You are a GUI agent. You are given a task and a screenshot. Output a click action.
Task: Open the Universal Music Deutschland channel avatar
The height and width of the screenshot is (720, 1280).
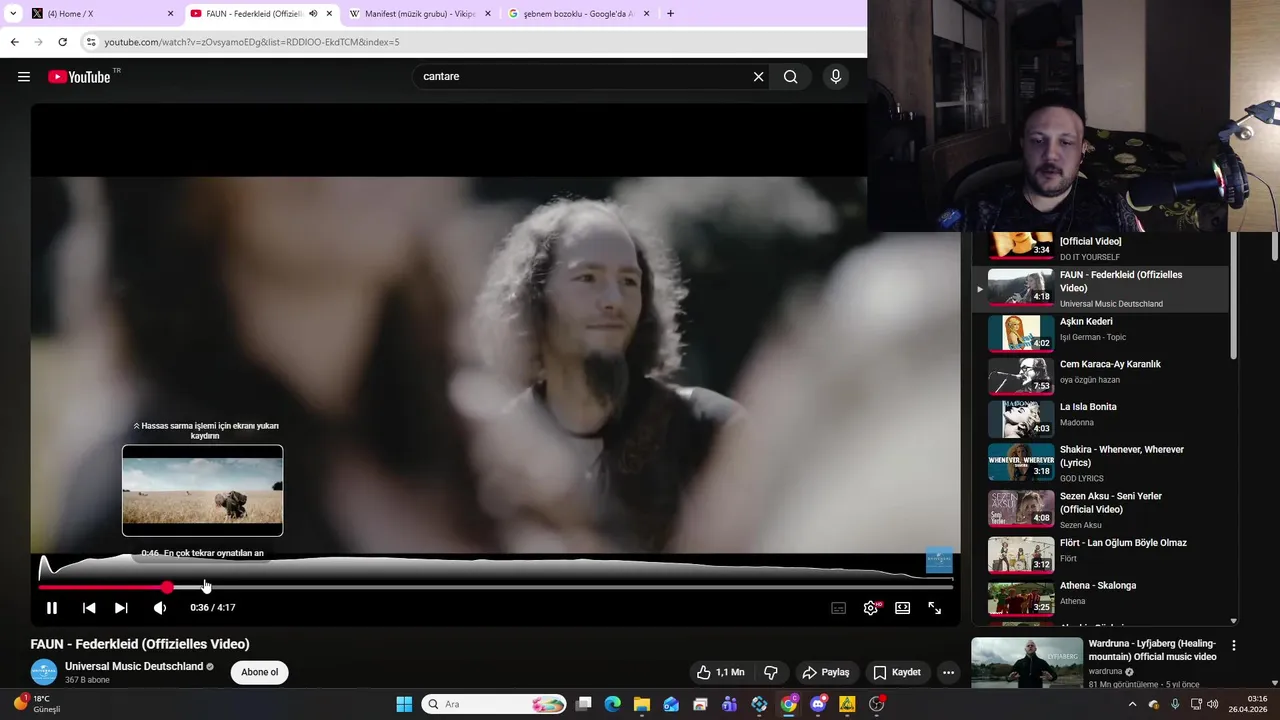click(x=44, y=672)
